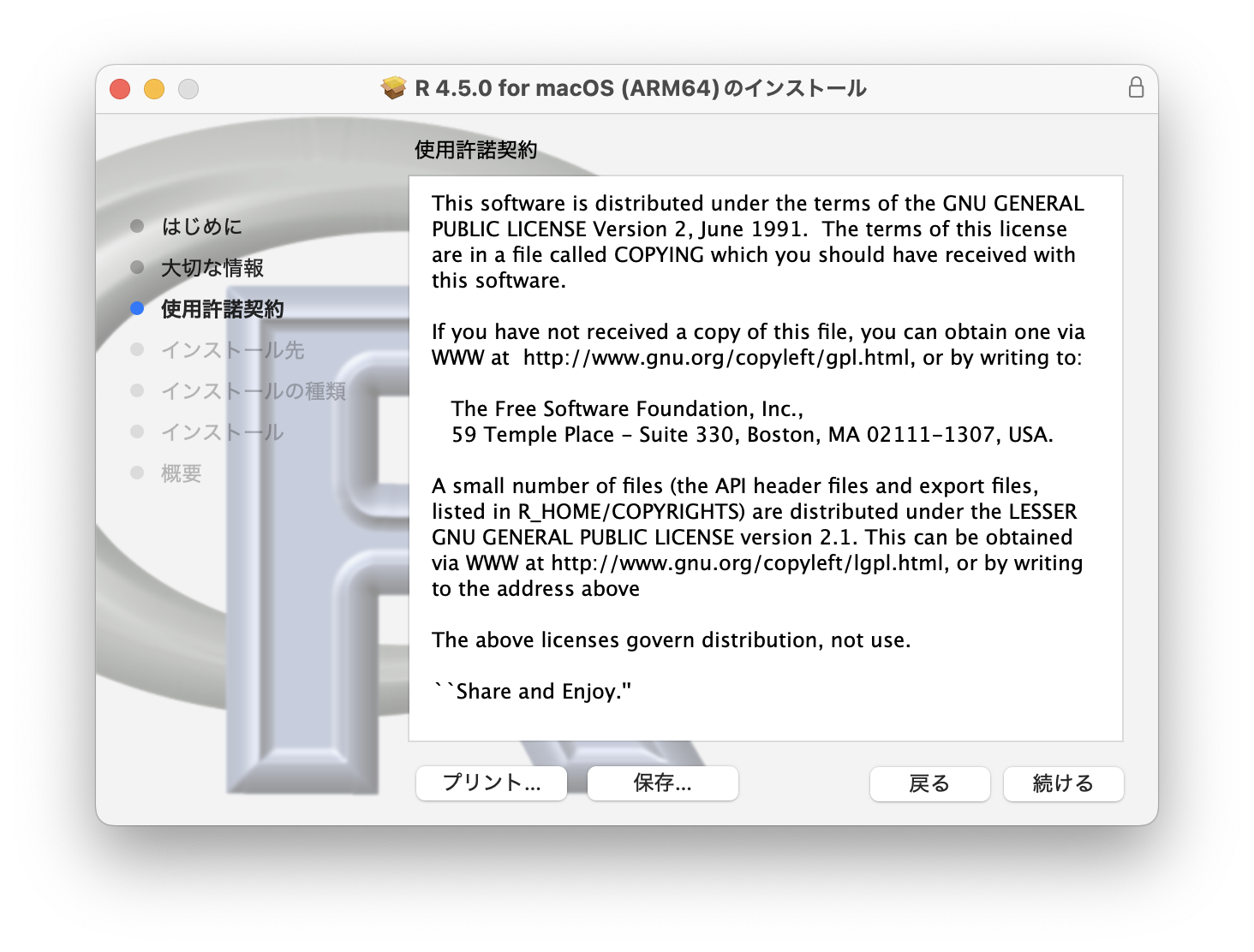The height and width of the screenshot is (952, 1254).
Task: Go back with the 戻る button
Action: [x=929, y=783]
